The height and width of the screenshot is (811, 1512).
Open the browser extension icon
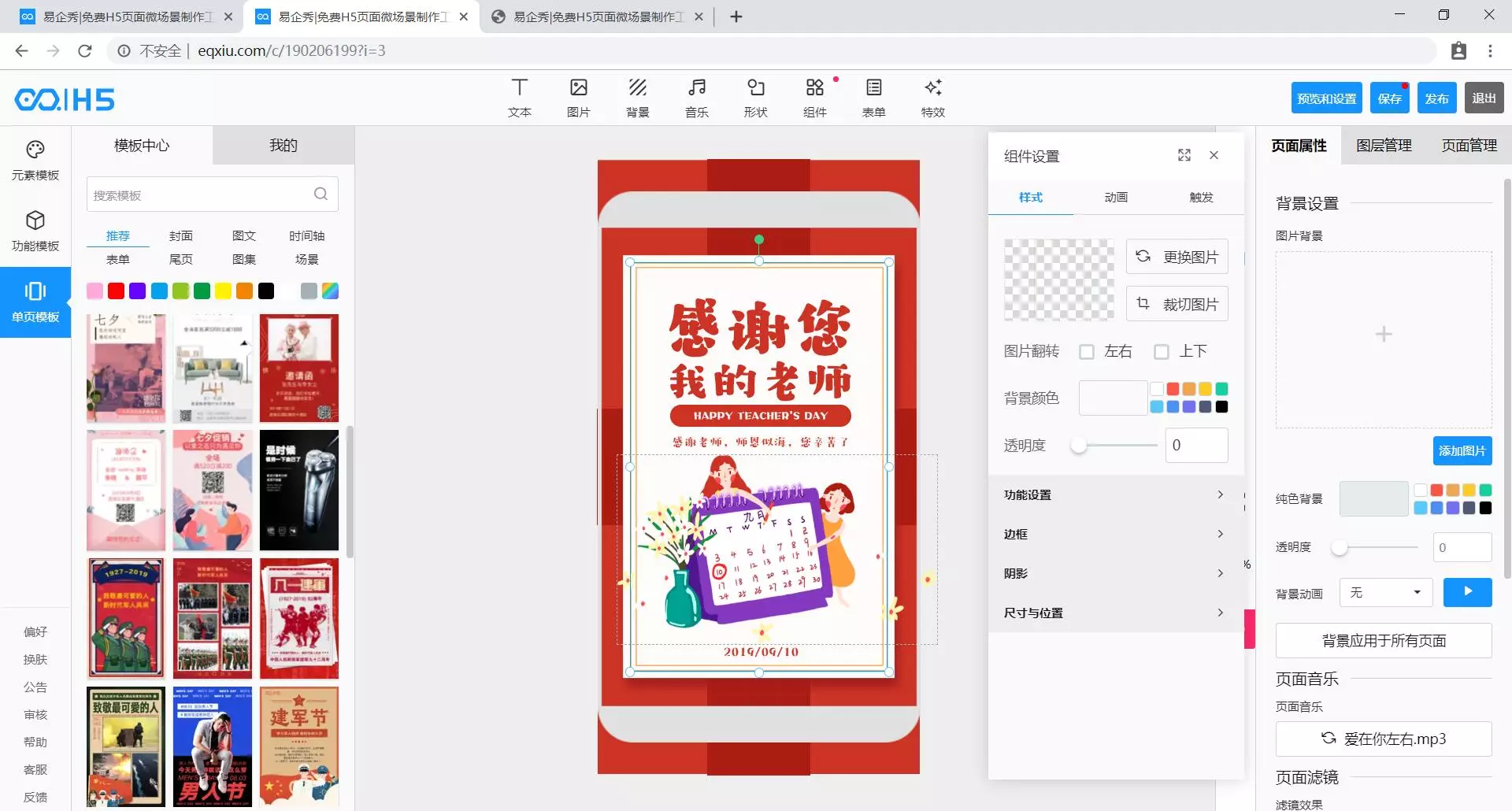(1458, 51)
